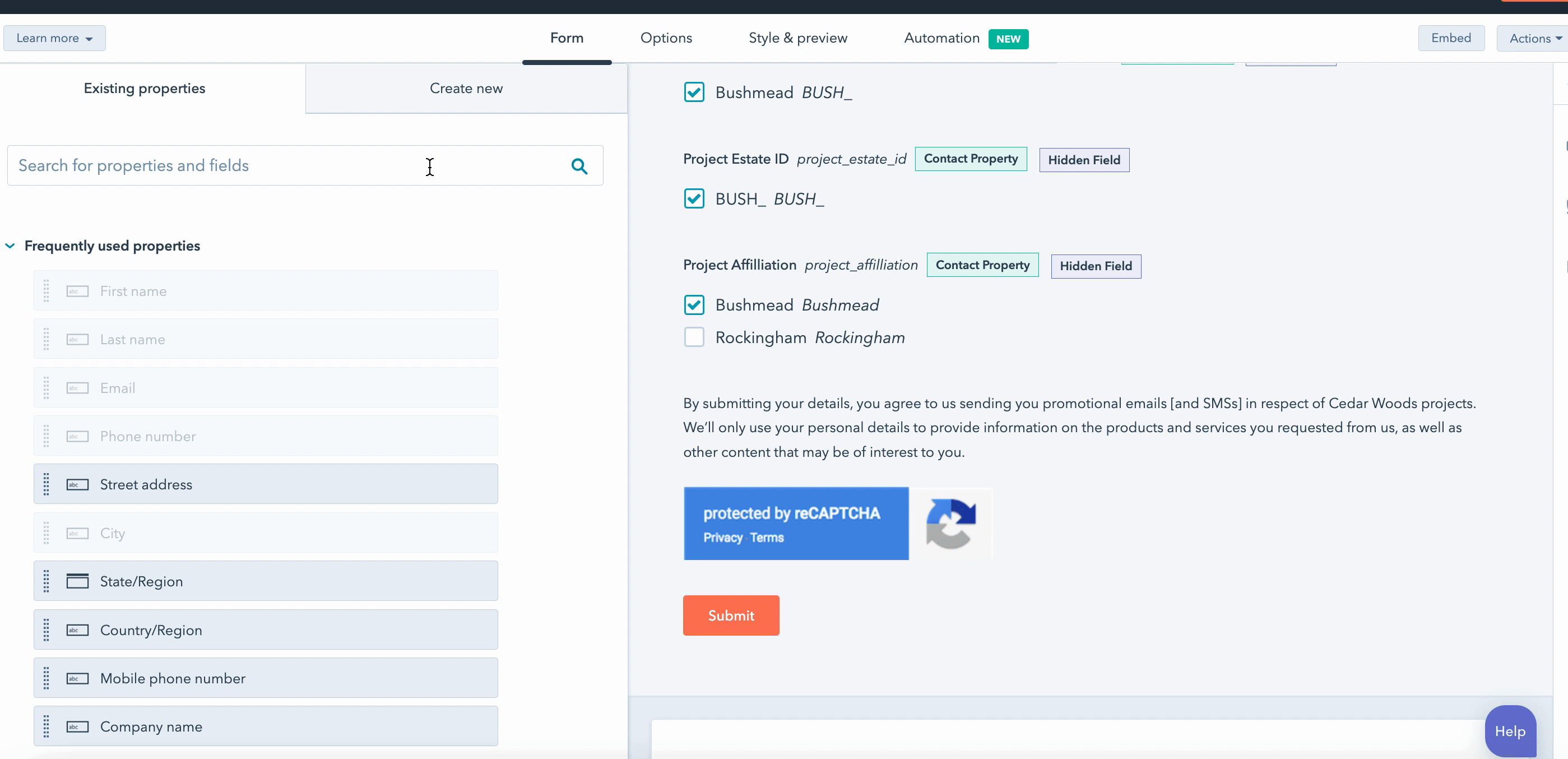This screenshot has height=759, width=1568.
Task: Check the Rockingham checkbox
Action: pos(694,337)
